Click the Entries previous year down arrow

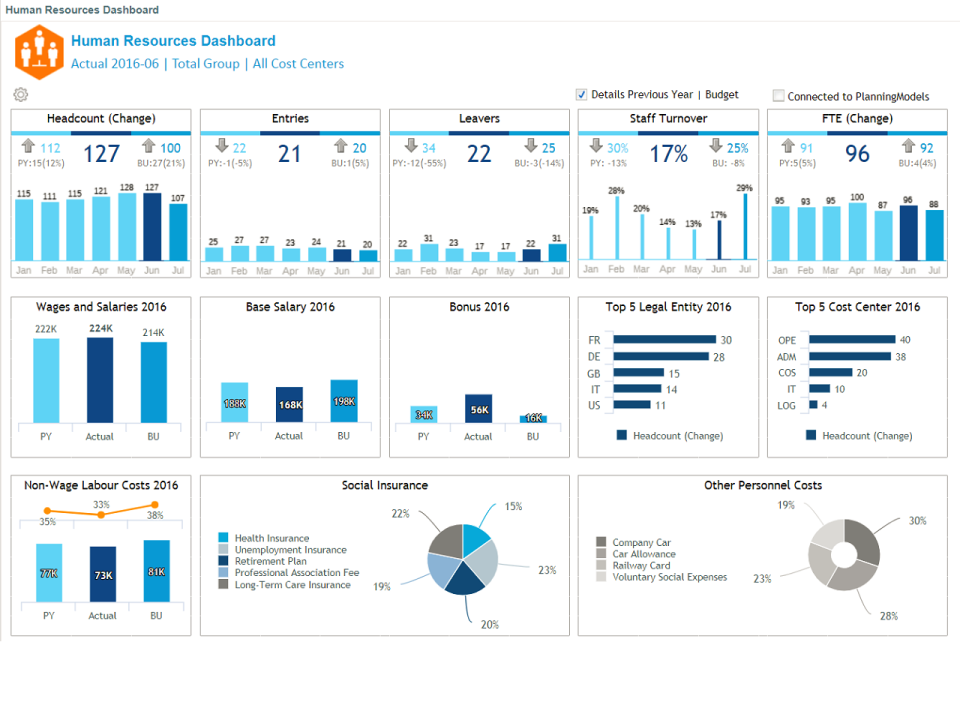pos(222,146)
